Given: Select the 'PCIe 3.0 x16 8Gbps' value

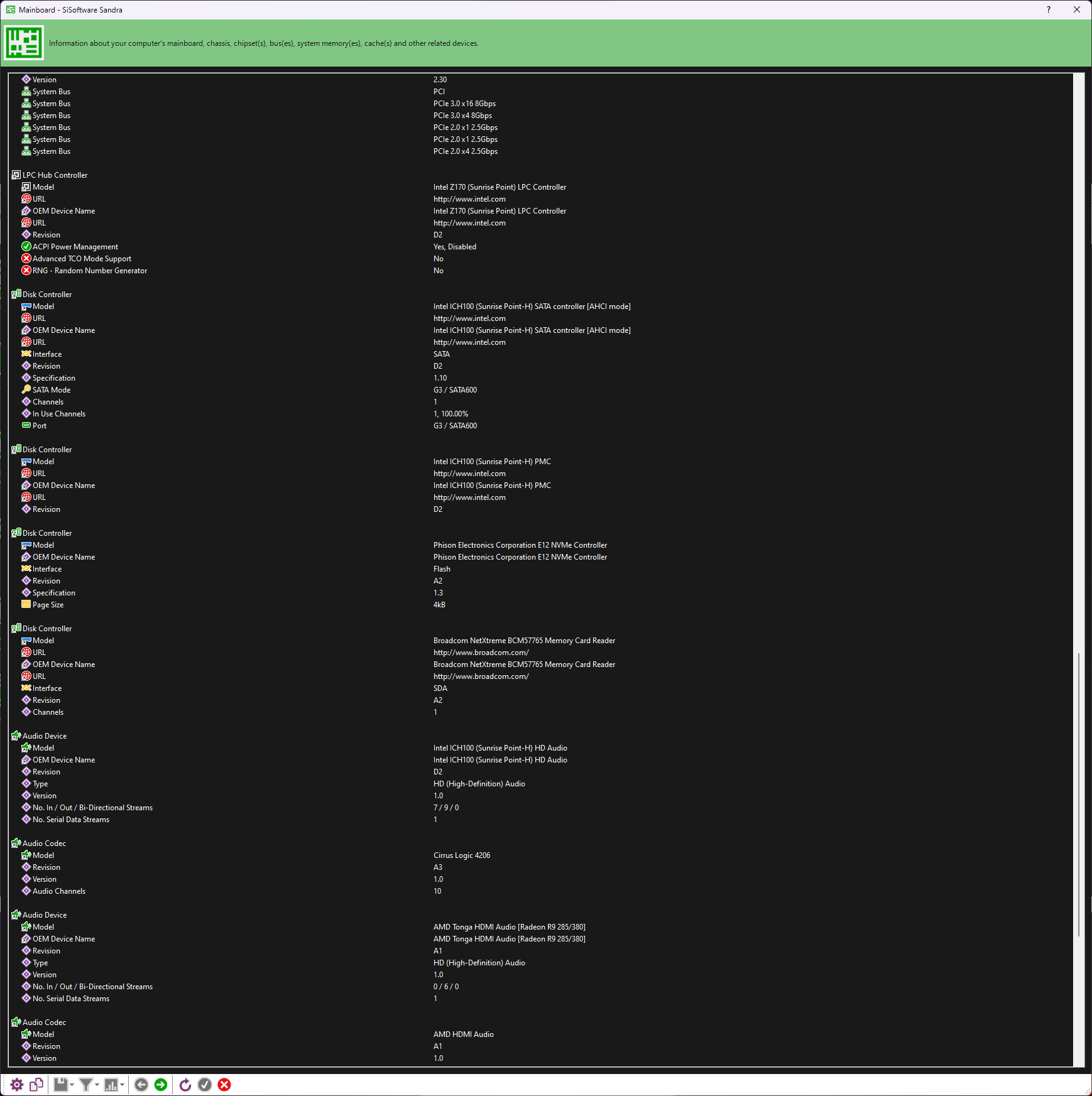Looking at the screenshot, I should click(x=464, y=104).
